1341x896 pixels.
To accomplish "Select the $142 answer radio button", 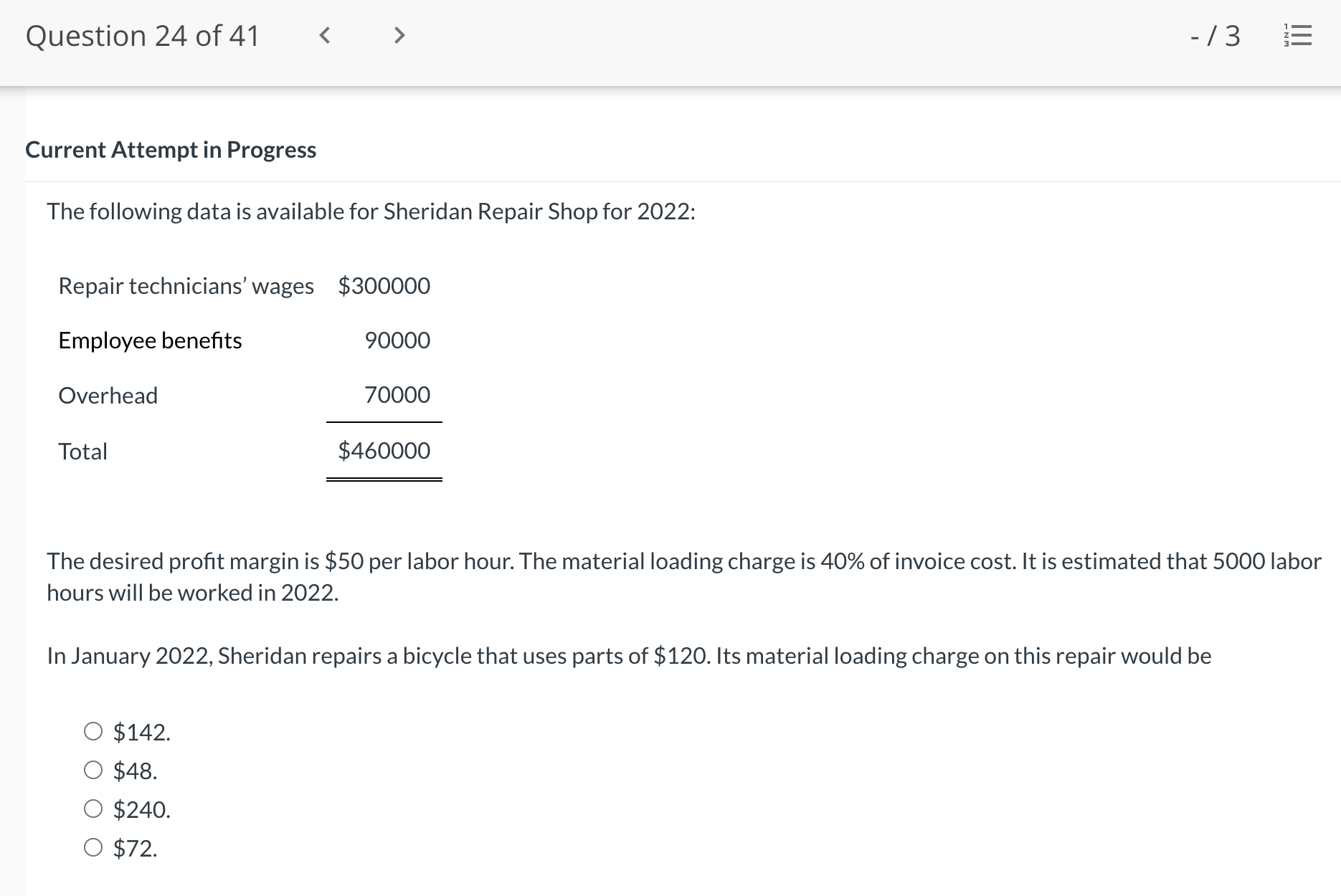I will pos(93,732).
